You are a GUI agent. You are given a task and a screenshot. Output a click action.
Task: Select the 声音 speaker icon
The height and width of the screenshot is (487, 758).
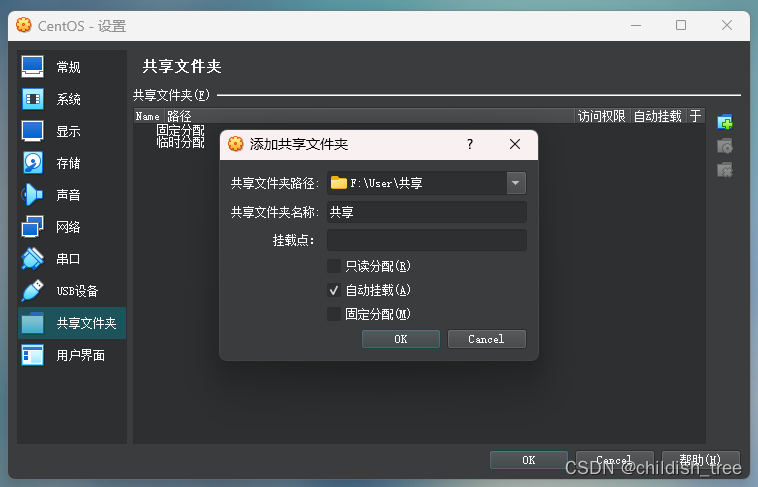[x=32, y=195]
